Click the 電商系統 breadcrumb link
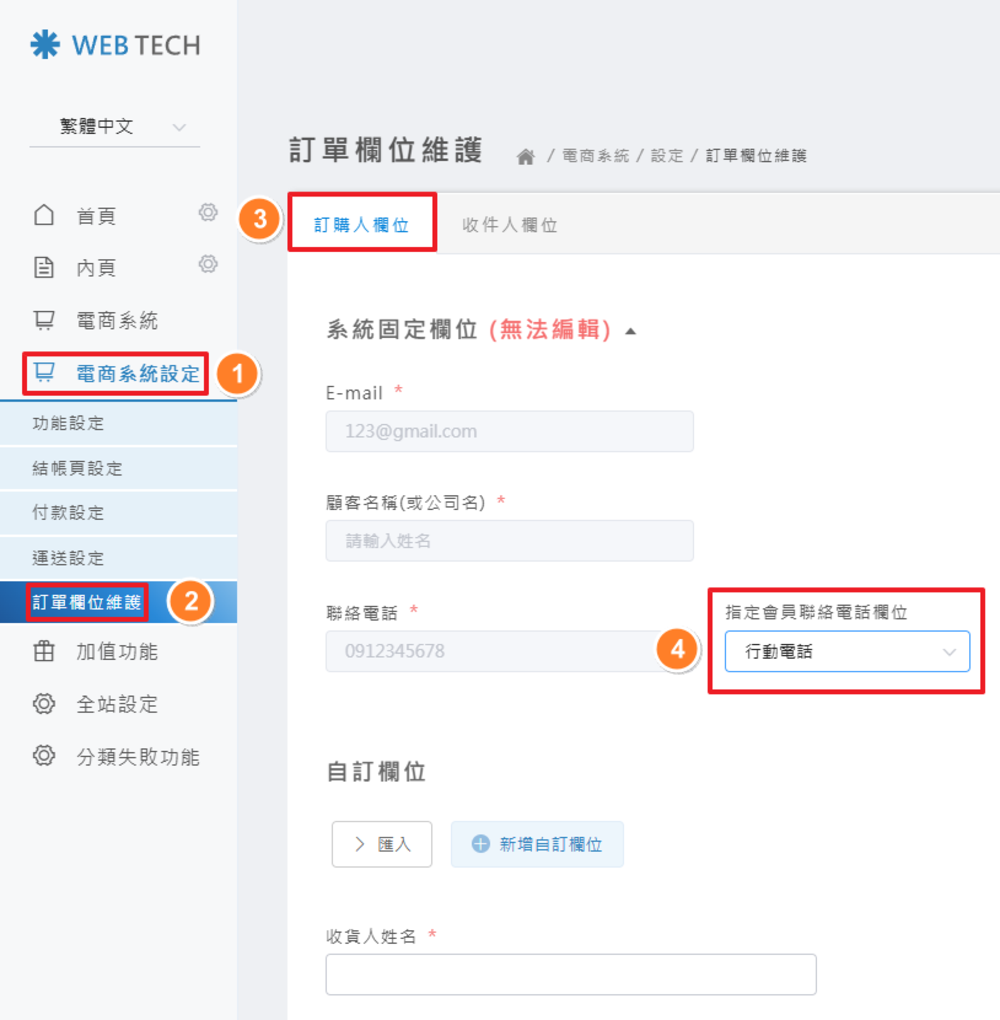Screen dimensions: 1000x1020 pos(596,156)
